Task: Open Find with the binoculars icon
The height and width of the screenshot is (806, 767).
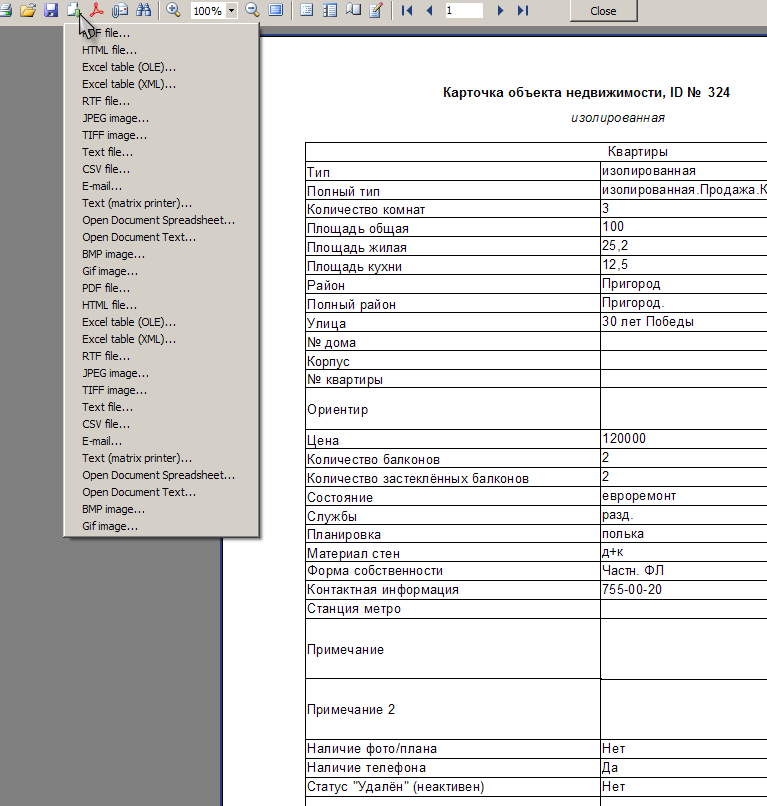Action: [144, 10]
